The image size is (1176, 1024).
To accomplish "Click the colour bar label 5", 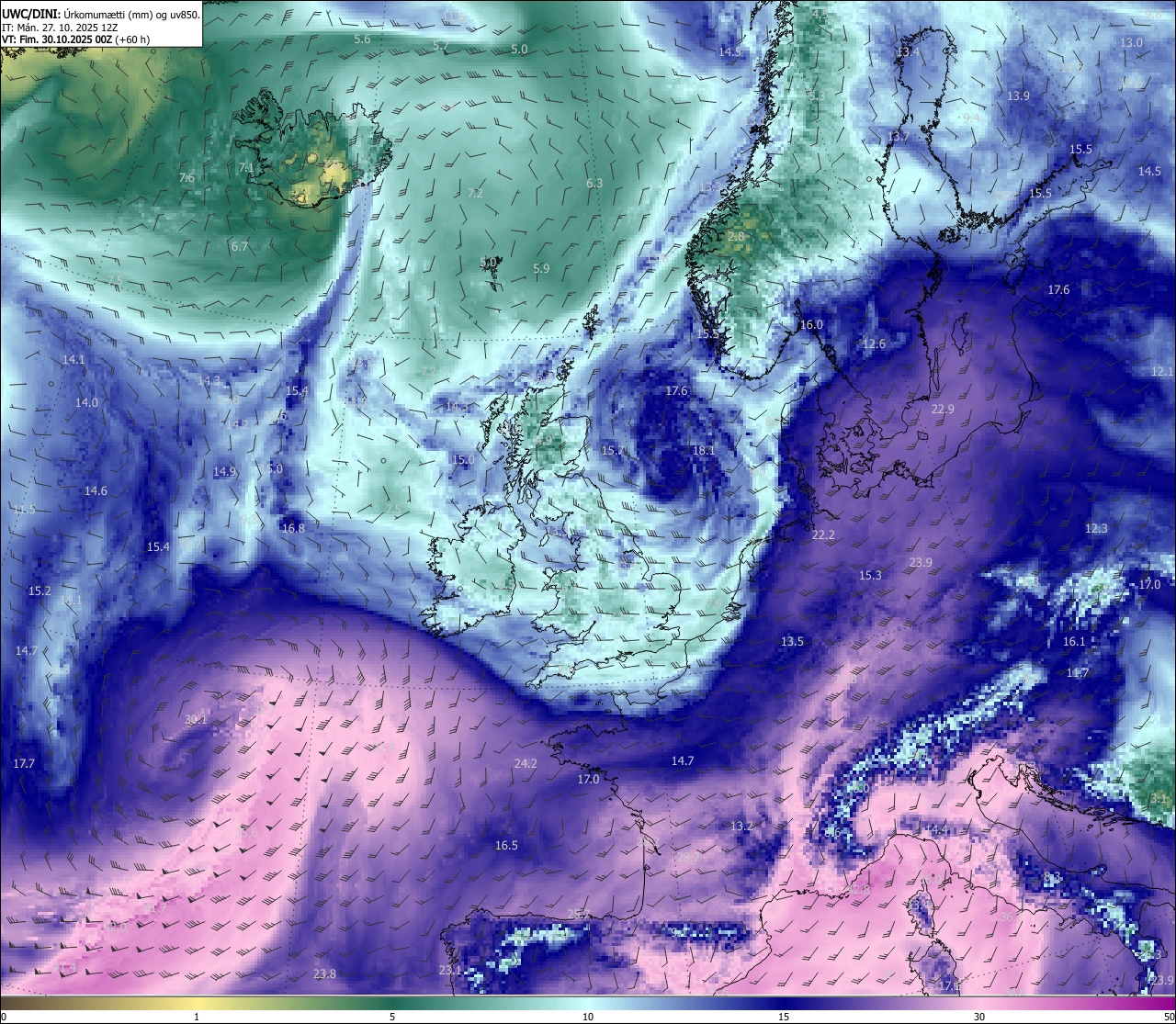I will pos(392,1017).
